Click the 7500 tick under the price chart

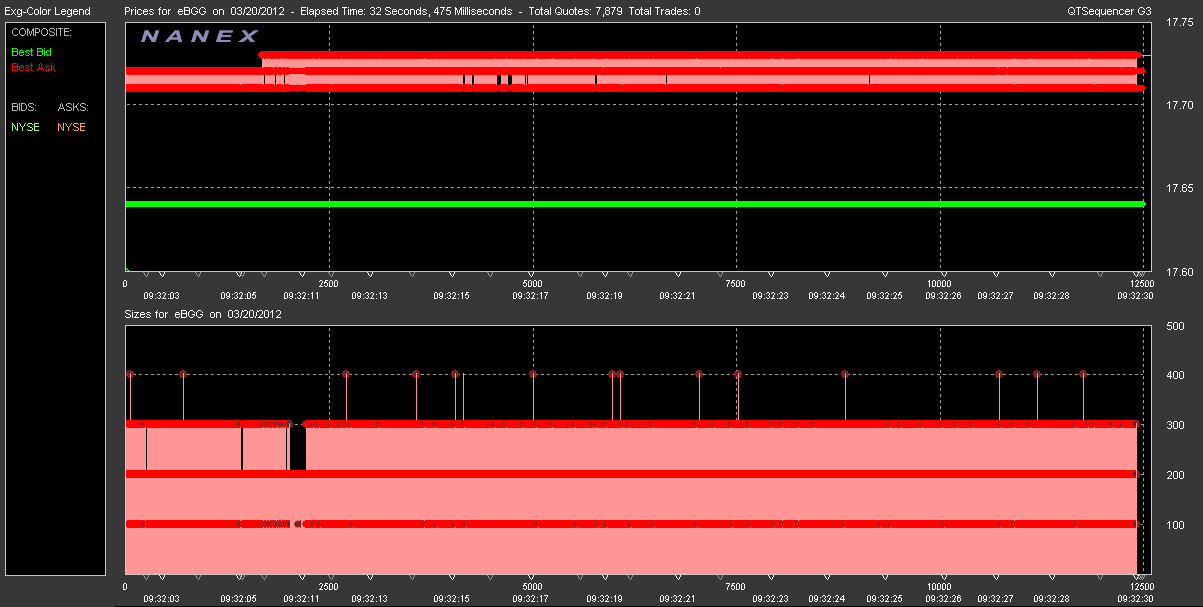[735, 284]
